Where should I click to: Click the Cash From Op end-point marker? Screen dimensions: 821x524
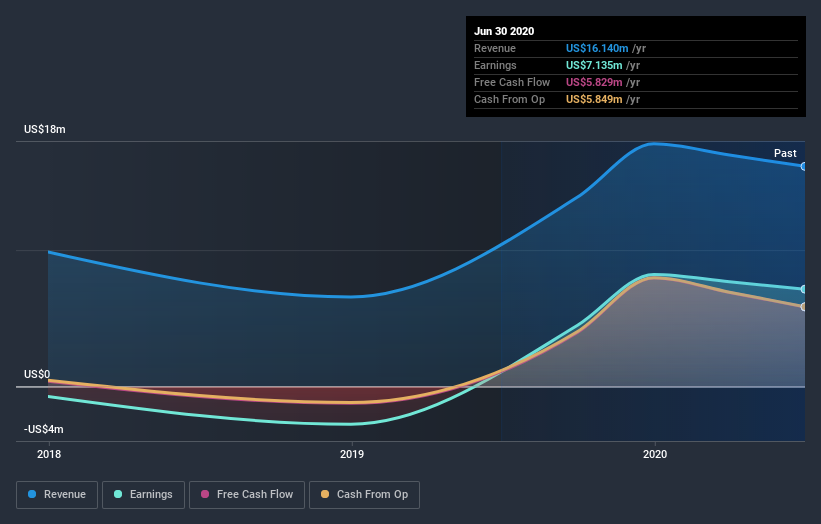click(x=803, y=307)
